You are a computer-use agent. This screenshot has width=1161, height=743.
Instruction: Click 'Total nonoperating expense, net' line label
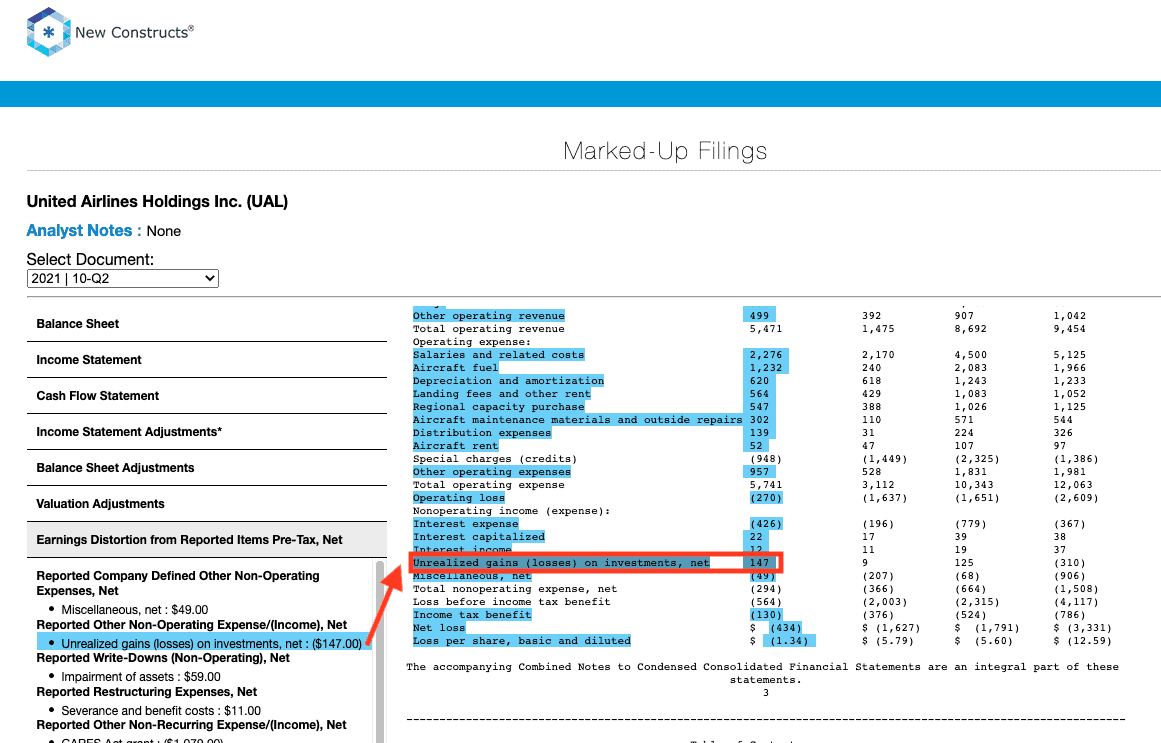pyautogui.click(x=515, y=589)
